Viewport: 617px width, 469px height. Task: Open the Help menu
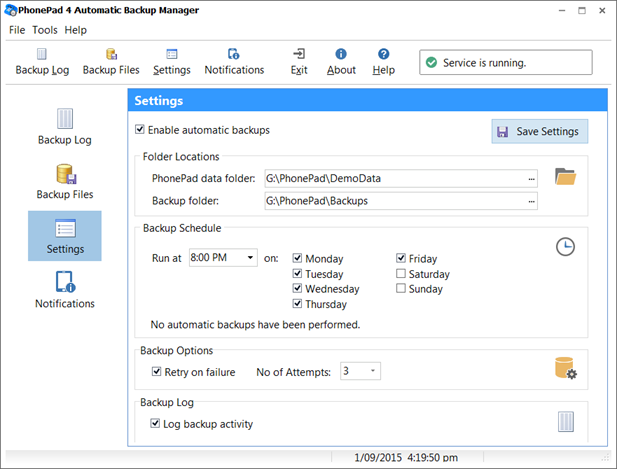pos(76,30)
